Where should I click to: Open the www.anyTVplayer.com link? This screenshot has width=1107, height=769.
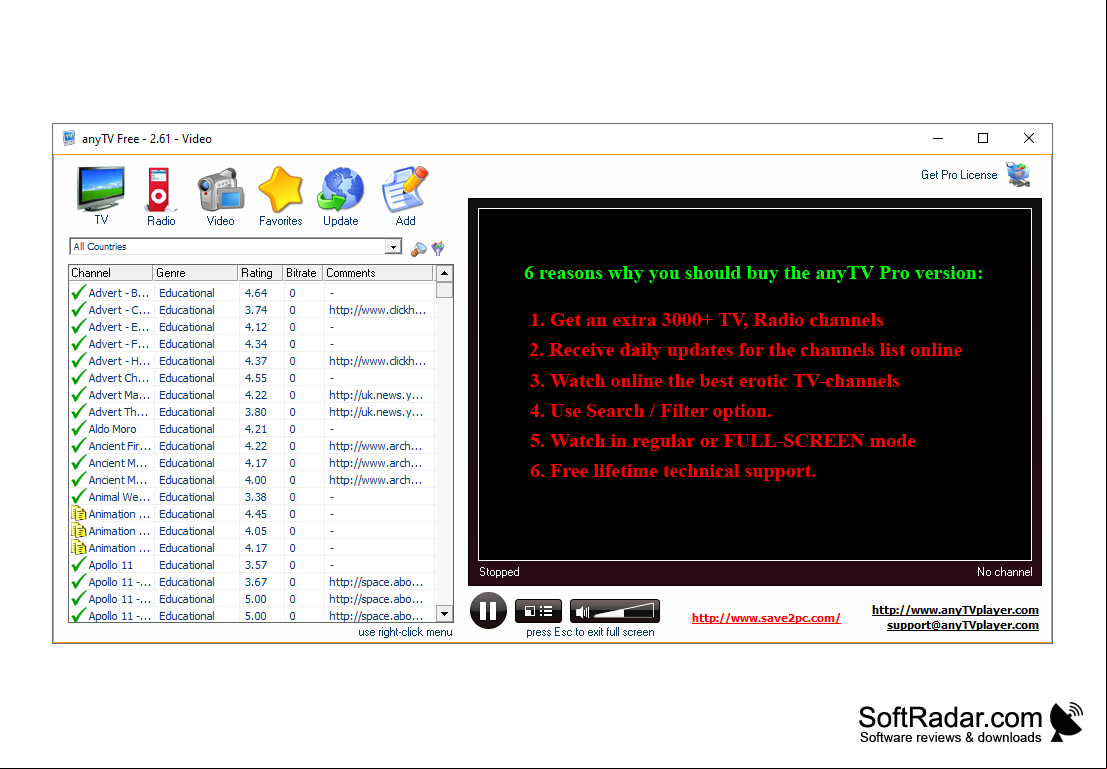(955, 610)
